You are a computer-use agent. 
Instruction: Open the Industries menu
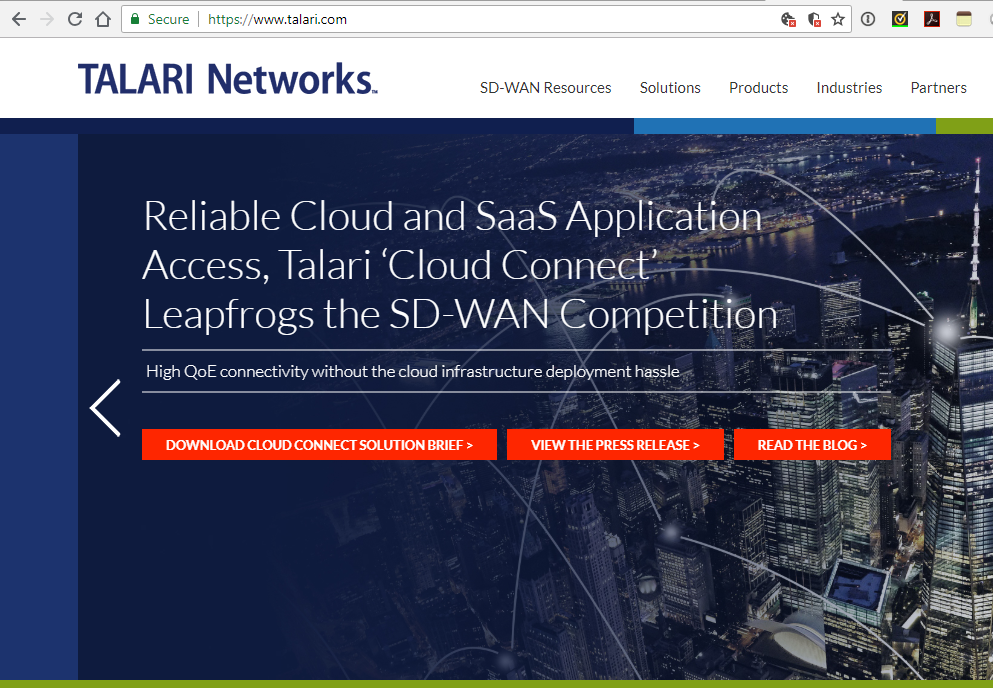[849, 87]
